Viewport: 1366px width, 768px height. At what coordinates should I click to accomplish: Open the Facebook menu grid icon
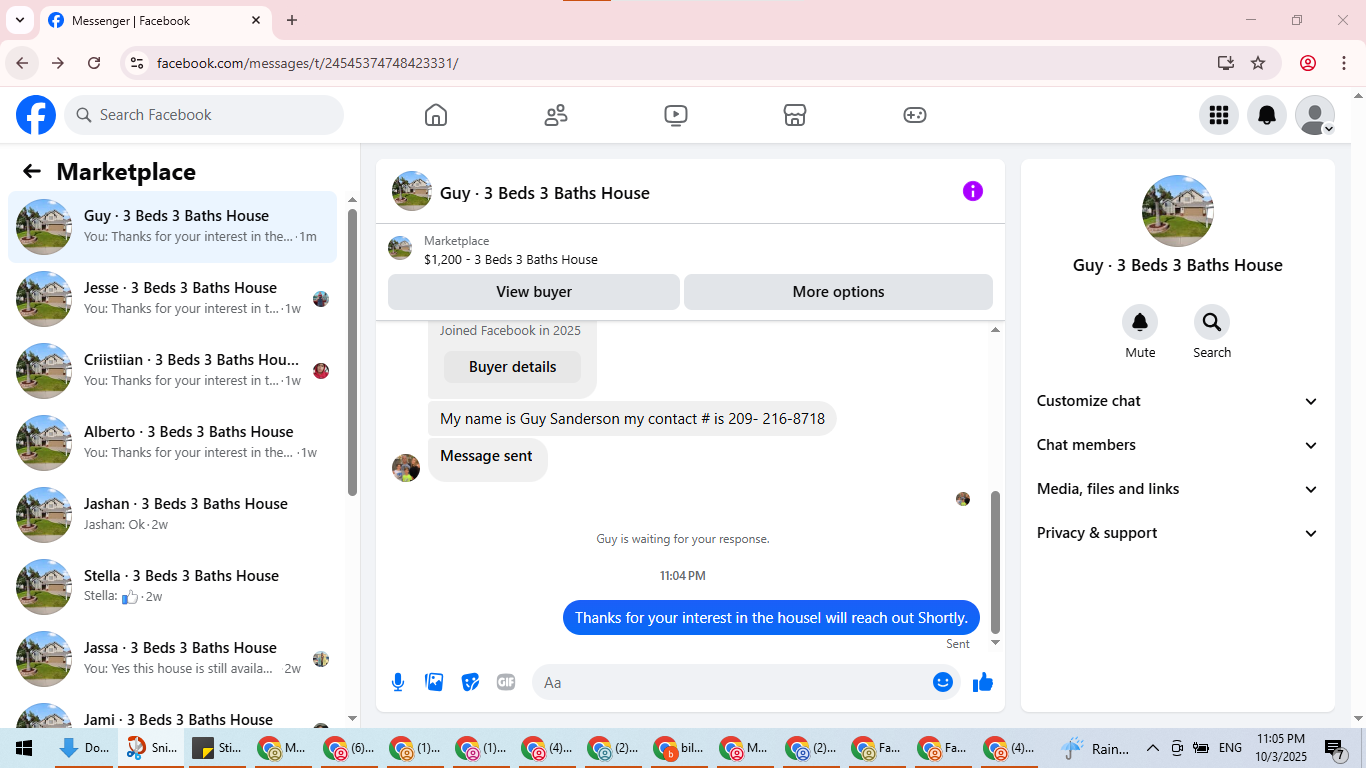click(1219, 115)
